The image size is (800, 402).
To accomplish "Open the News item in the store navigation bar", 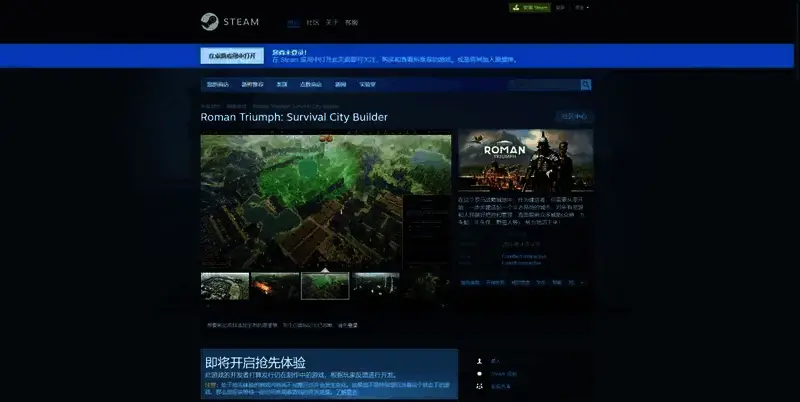I will [340, 85].
